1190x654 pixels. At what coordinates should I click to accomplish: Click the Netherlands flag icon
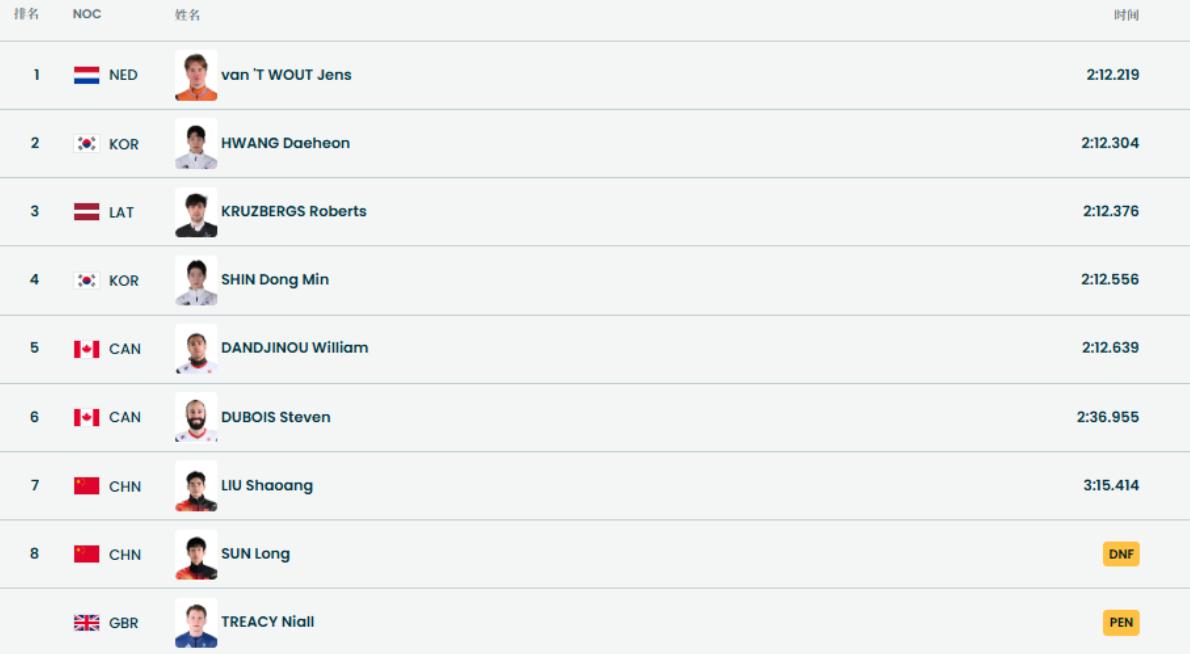click(x=87, y=75)
